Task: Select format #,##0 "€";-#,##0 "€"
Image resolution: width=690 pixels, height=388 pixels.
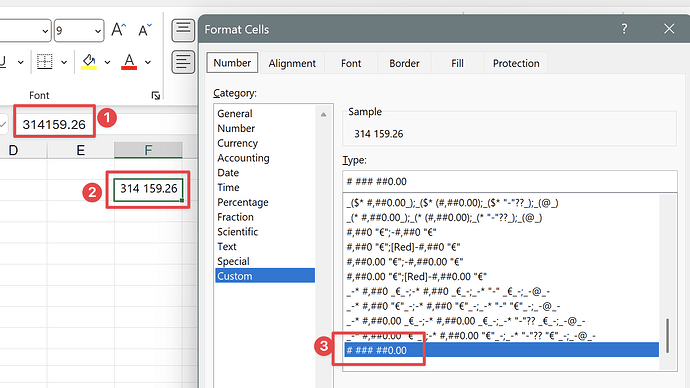Action: [501, 232]
